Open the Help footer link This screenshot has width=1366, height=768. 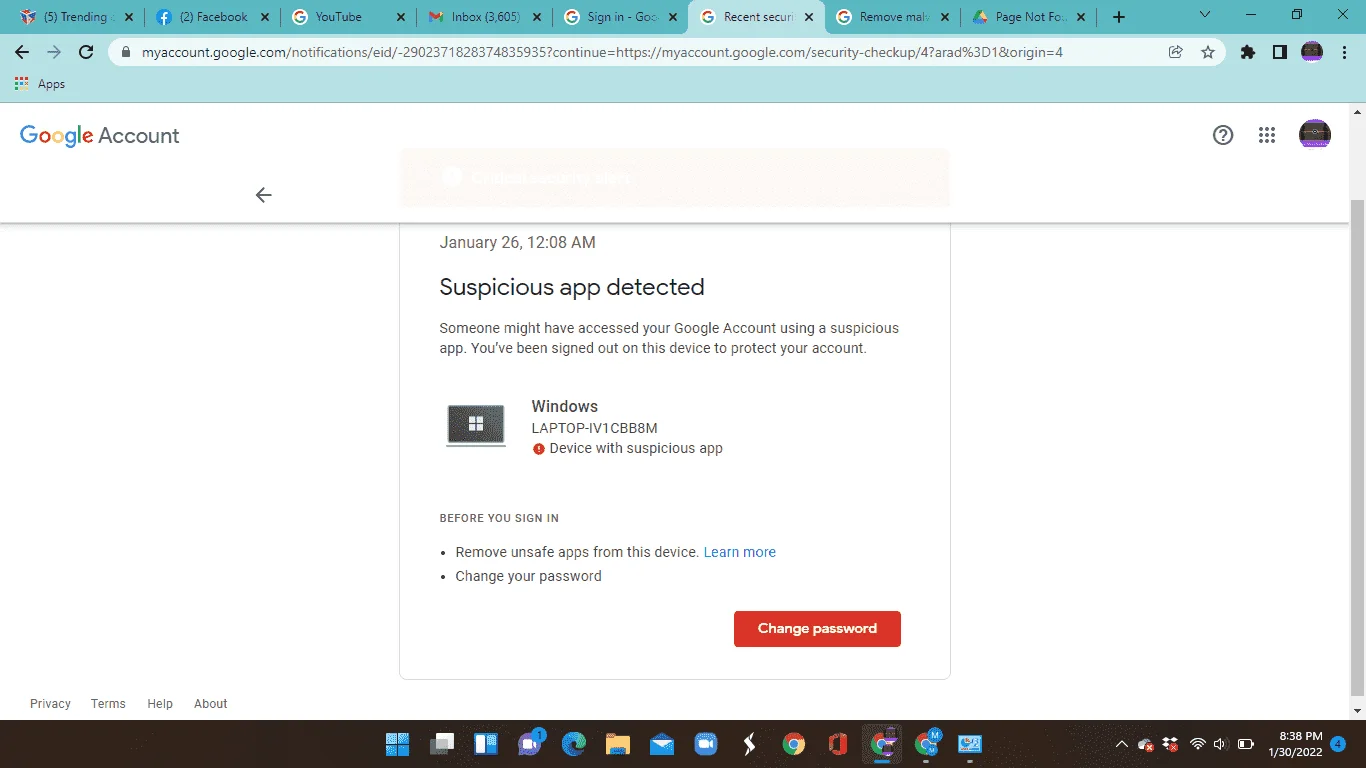point(160,704)
